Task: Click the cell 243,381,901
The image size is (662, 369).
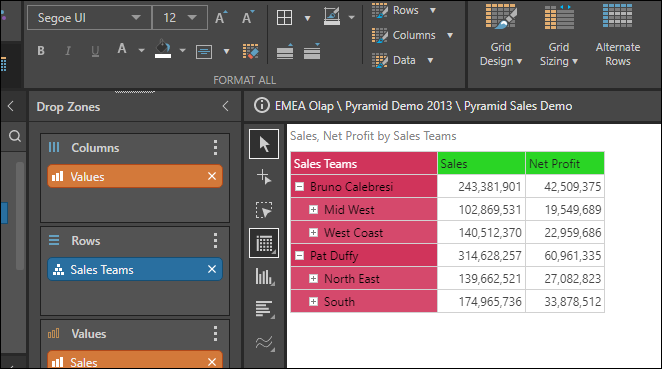Action: tap(481, 187)
